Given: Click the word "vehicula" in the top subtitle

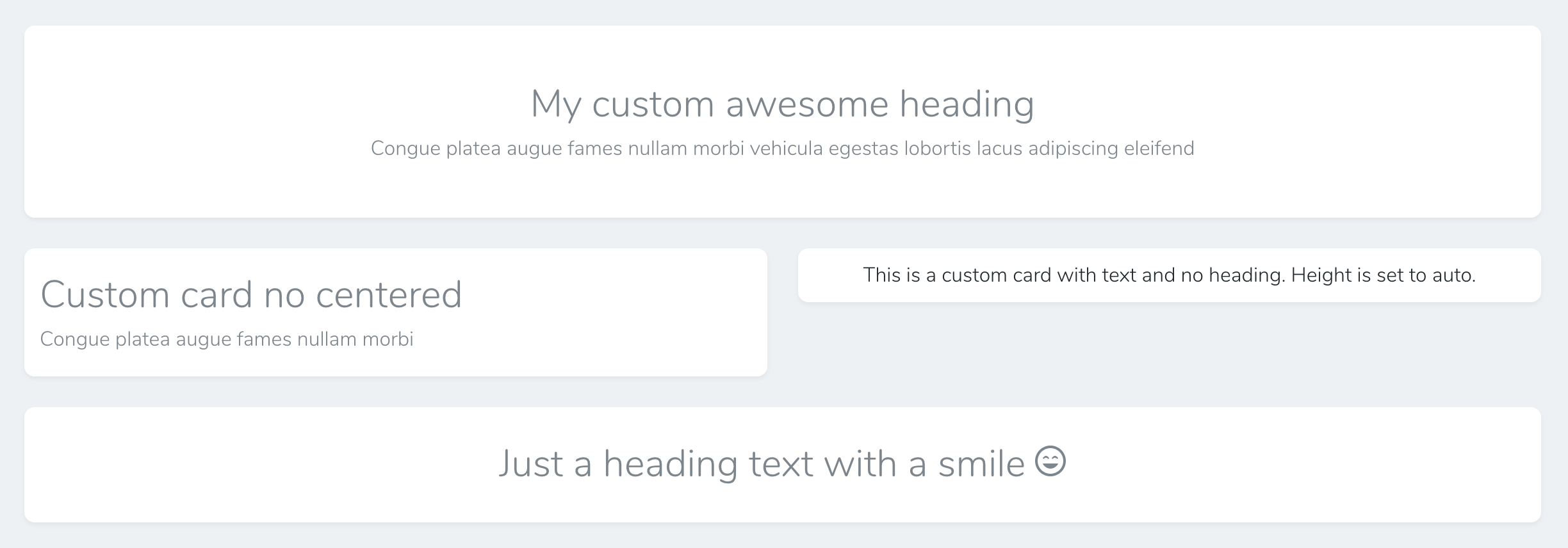Looking at the screenshot, I should click(786, 149).
